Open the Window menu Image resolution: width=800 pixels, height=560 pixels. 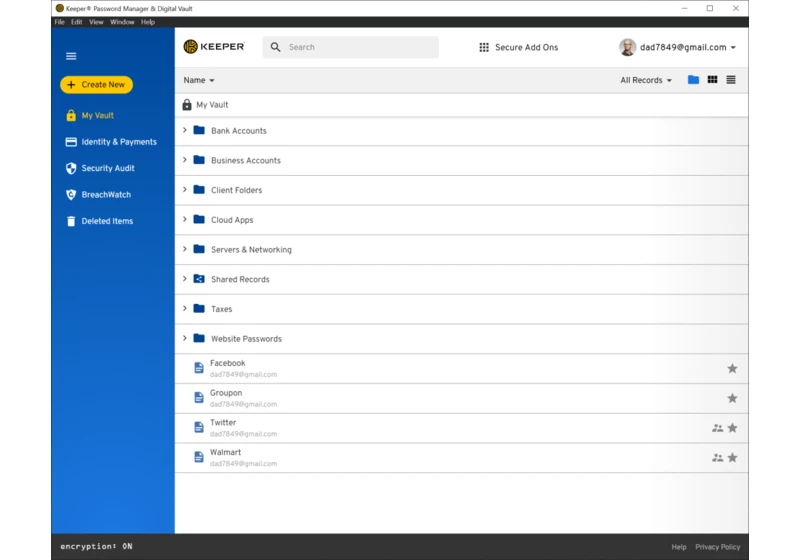tap(122, 22)
